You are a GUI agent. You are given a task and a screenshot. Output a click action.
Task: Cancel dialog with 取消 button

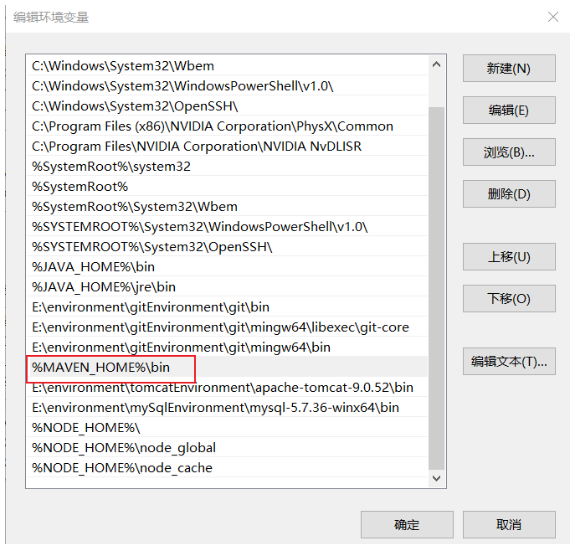pos(509,525)
